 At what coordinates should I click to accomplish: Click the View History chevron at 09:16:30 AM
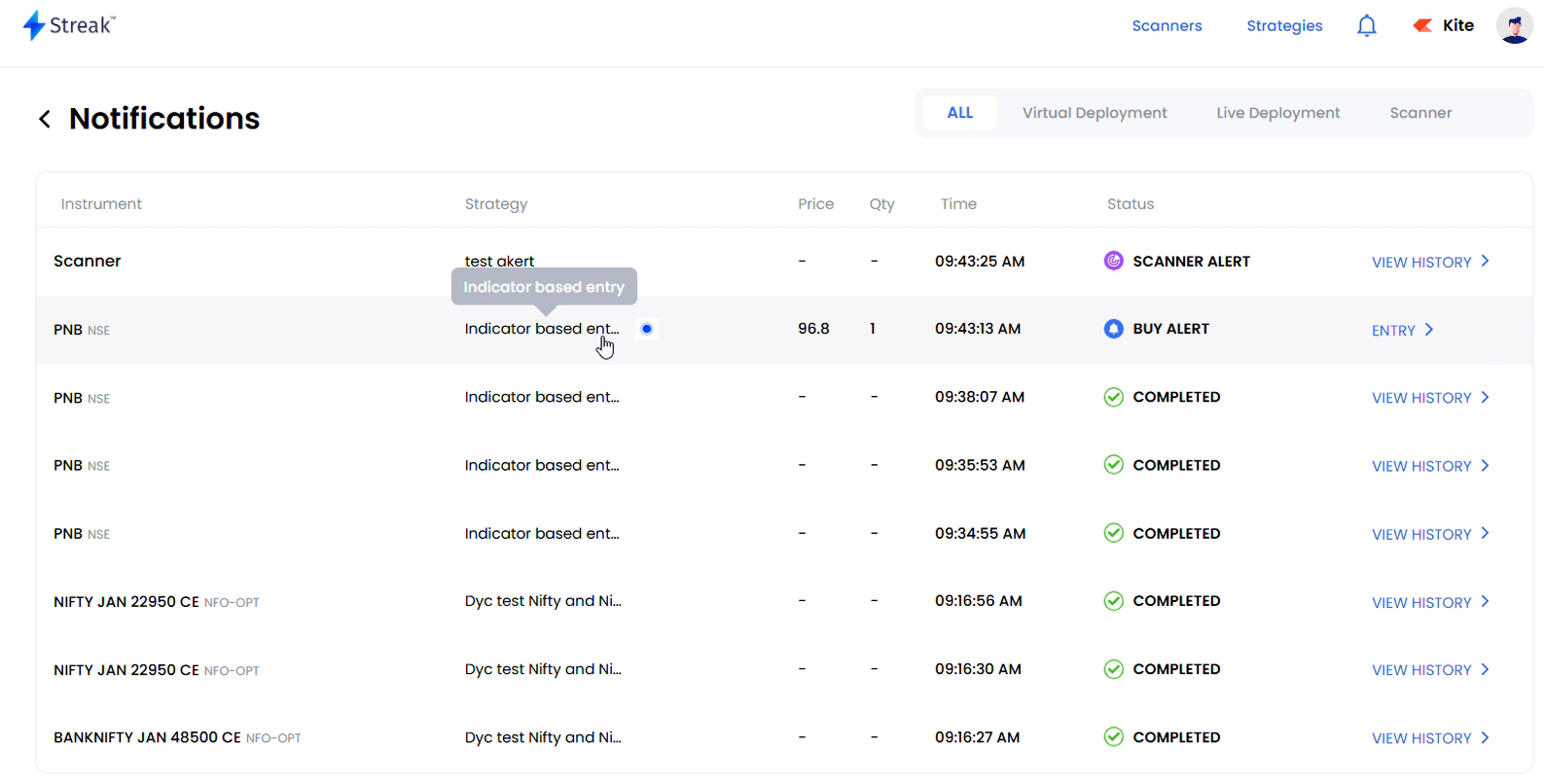click(1485, 669)
